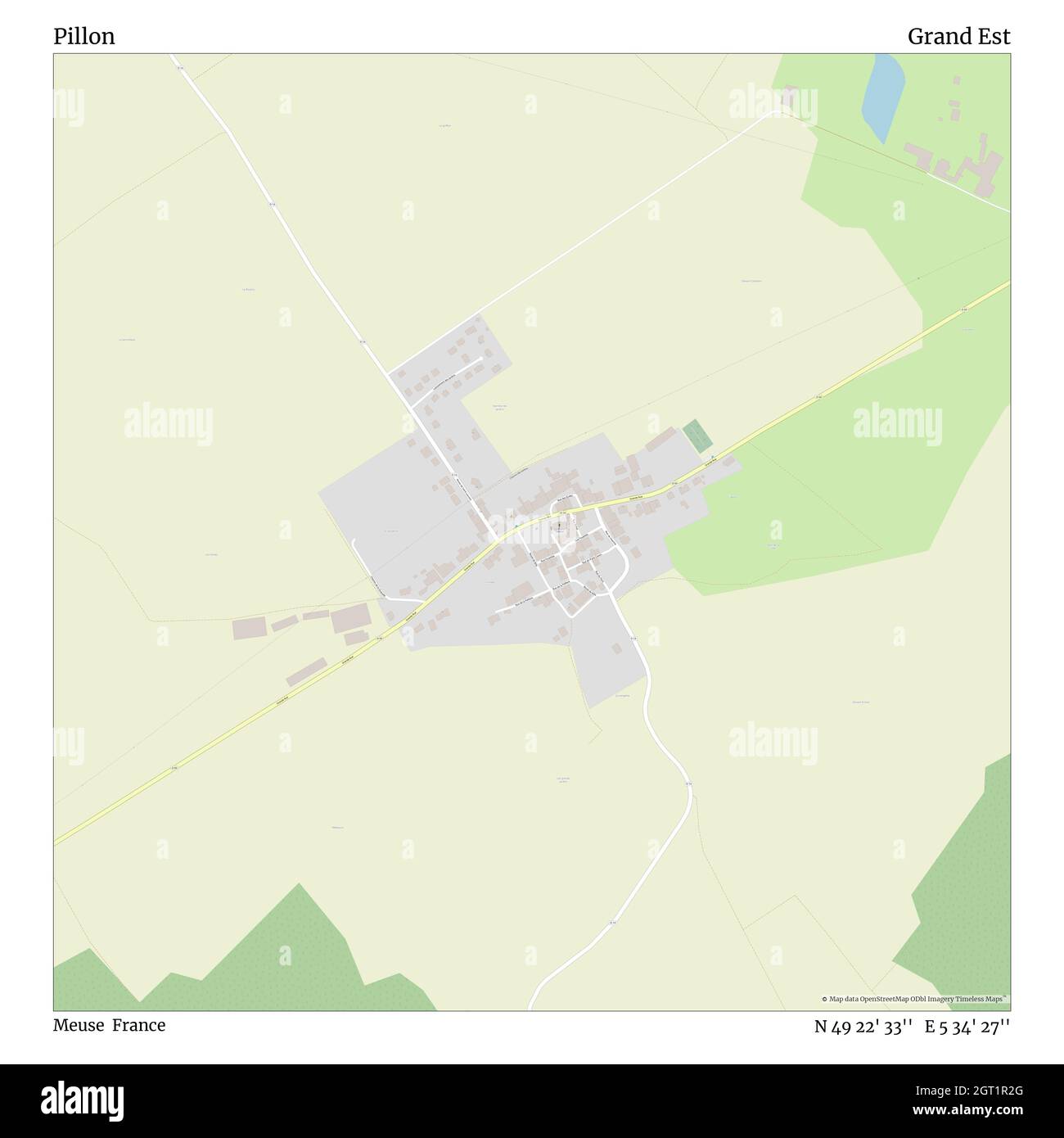Click the N 49 22' 33'' coordinates text
Viewport: 1064px width, 1138px height.
tap(863, 1027)
